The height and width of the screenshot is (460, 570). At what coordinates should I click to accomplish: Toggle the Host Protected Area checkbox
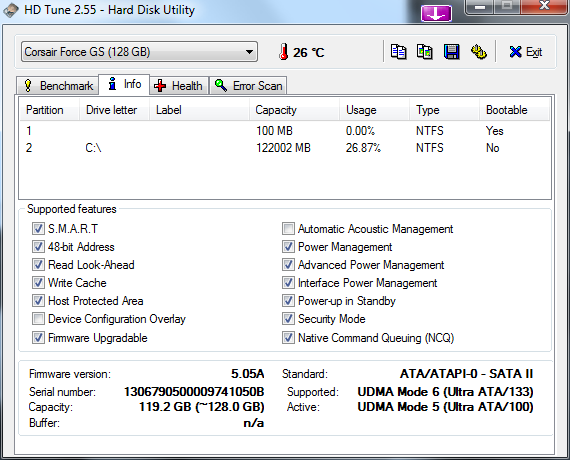pyautogui.click(x=38, y=300)
